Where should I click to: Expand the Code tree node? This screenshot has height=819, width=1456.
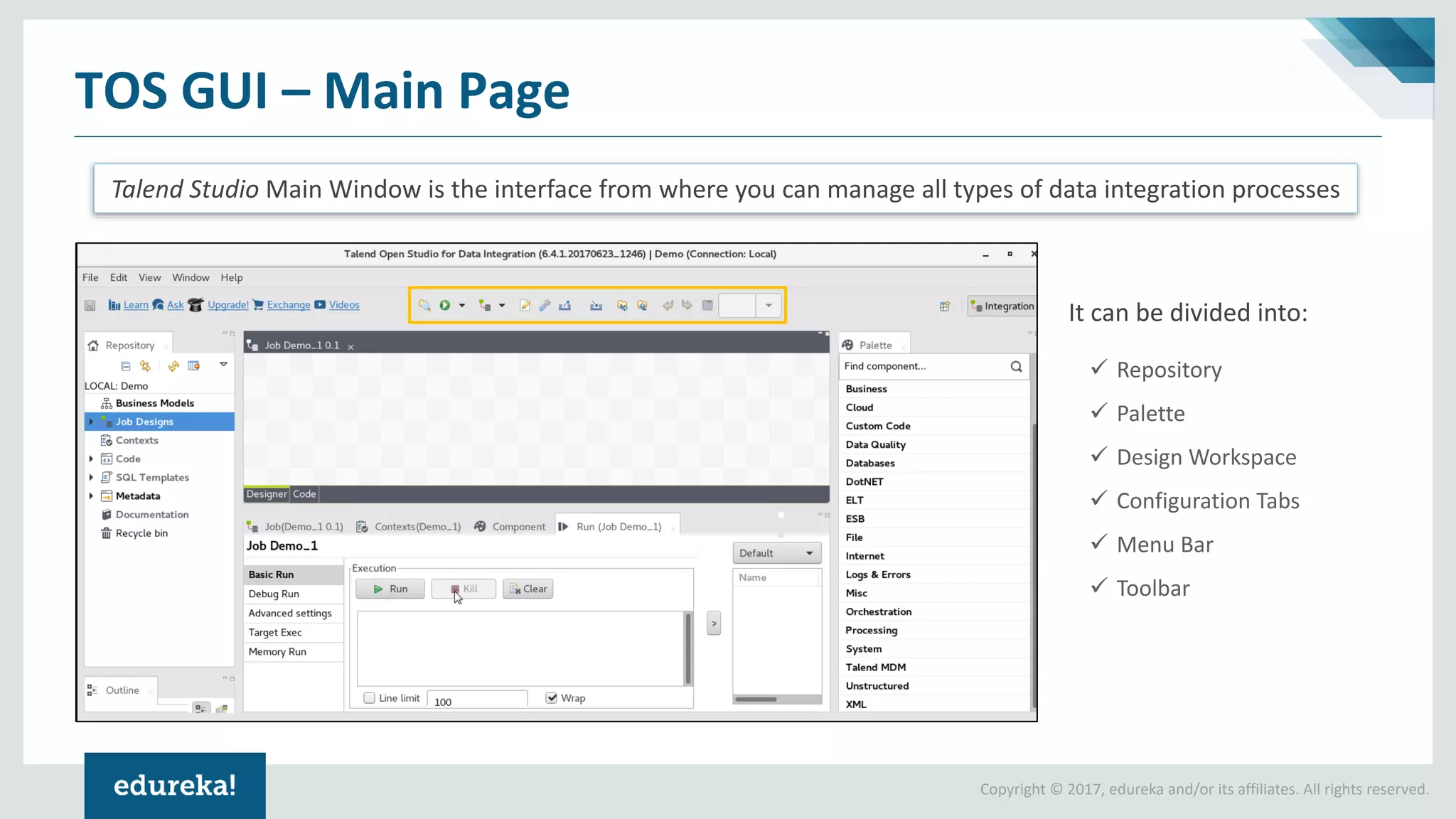tap(91, 459)
